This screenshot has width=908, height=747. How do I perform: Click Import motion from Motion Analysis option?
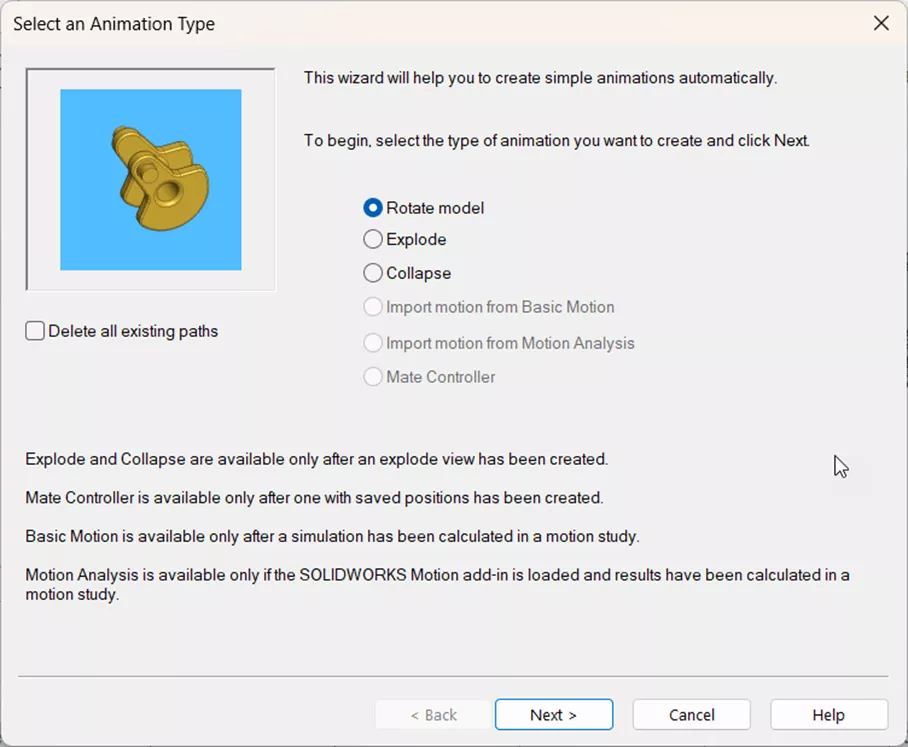coord(373,343)
